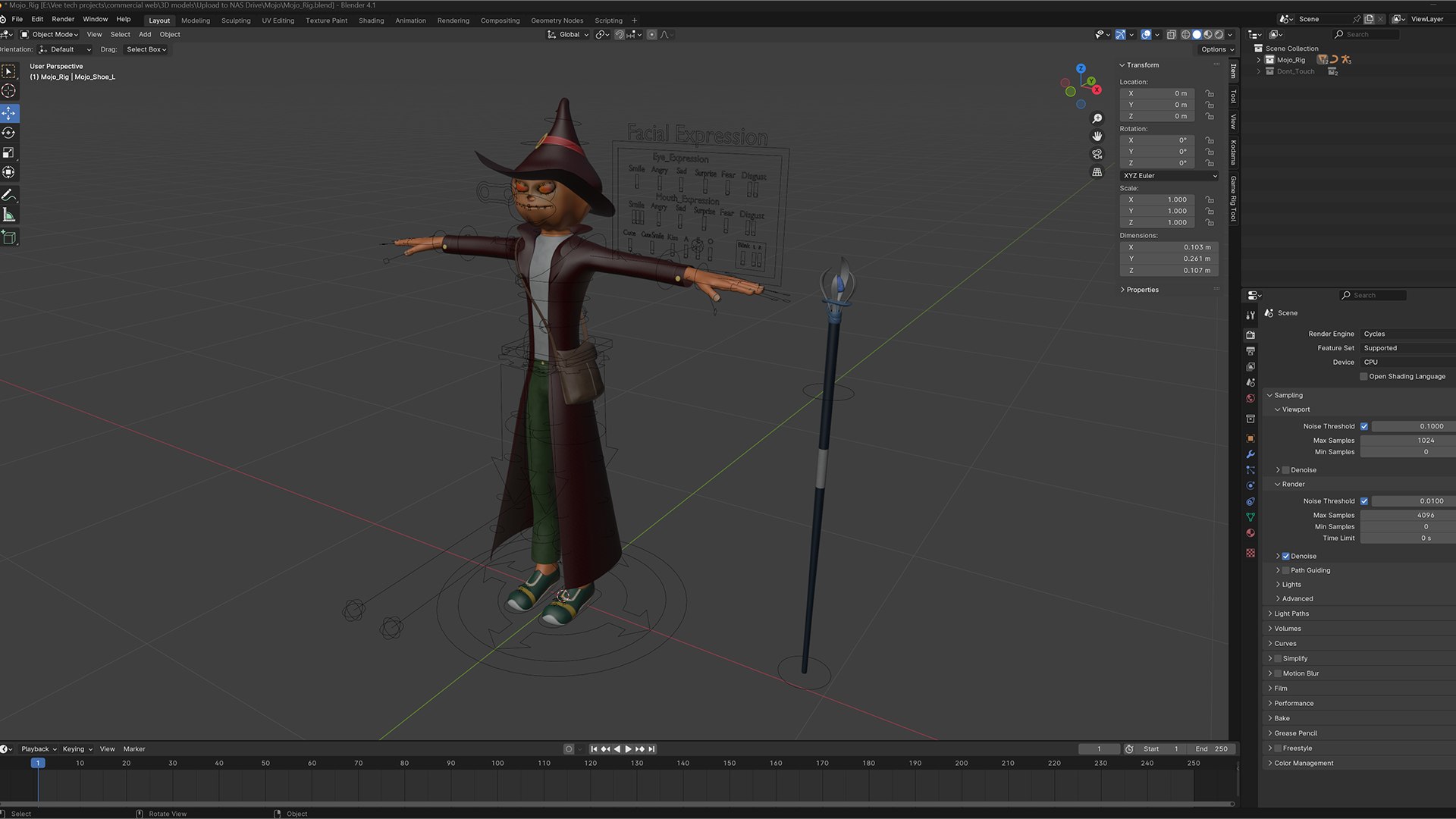Image resolution: width=1456 pixels, height=819 pixels.
Task: Switch to Animation workspace tab
Action: tap(410, 21)
